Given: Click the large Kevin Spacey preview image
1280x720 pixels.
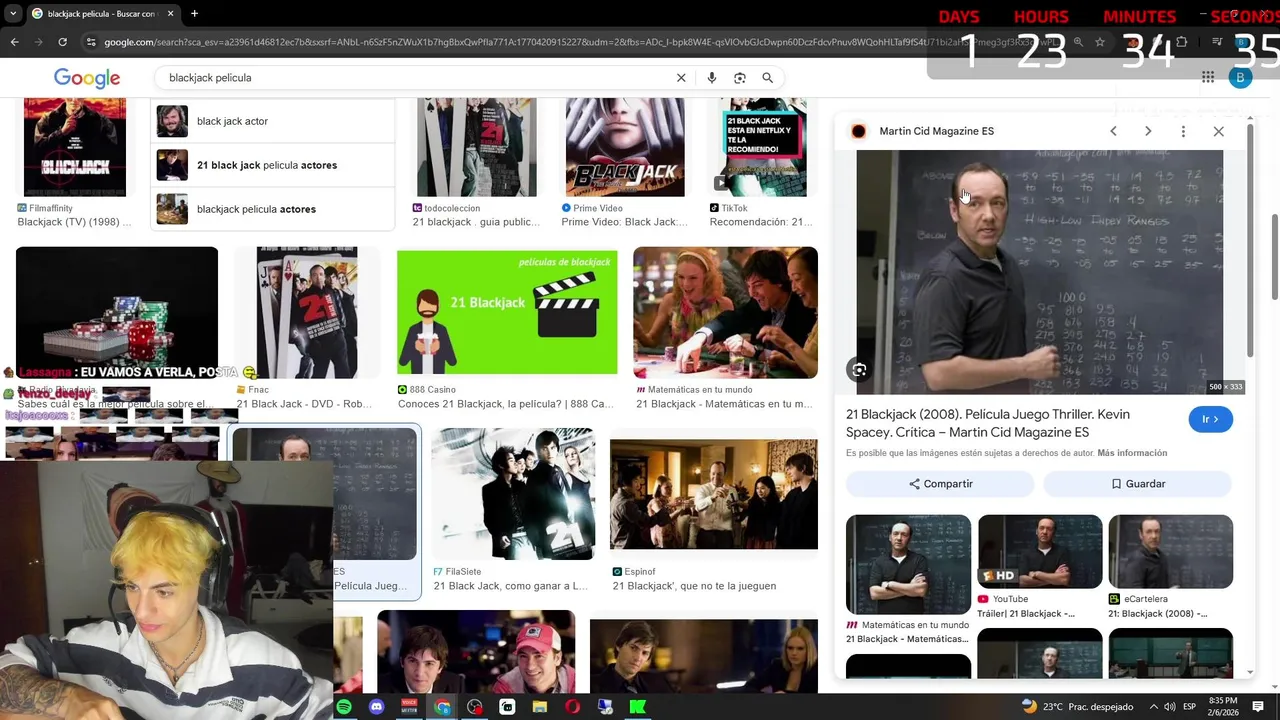Looking at the screenshot, I should pos(1039,272).
